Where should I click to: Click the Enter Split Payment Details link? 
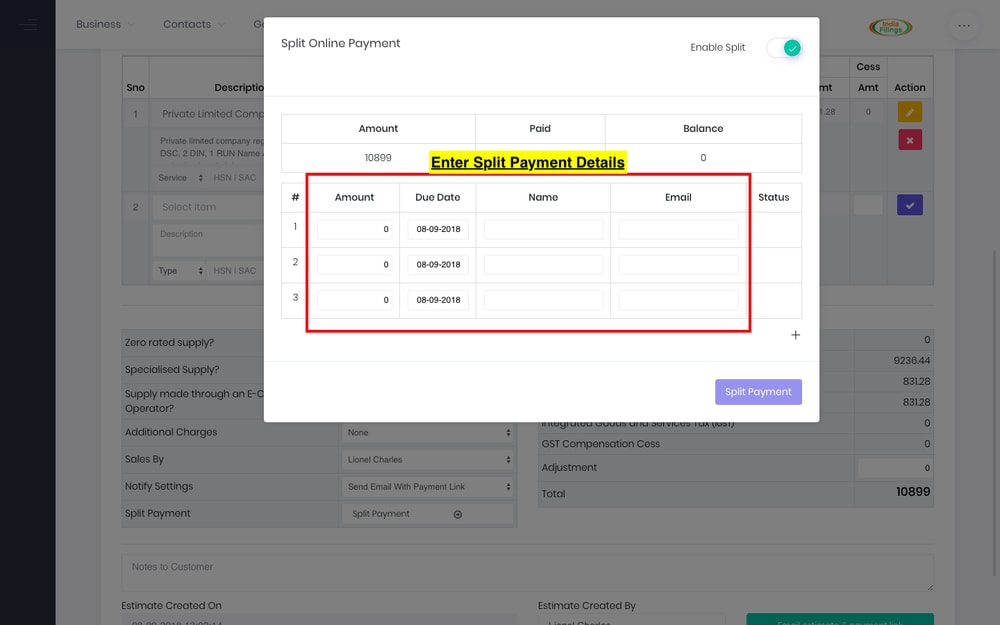(x=527, y=161)
